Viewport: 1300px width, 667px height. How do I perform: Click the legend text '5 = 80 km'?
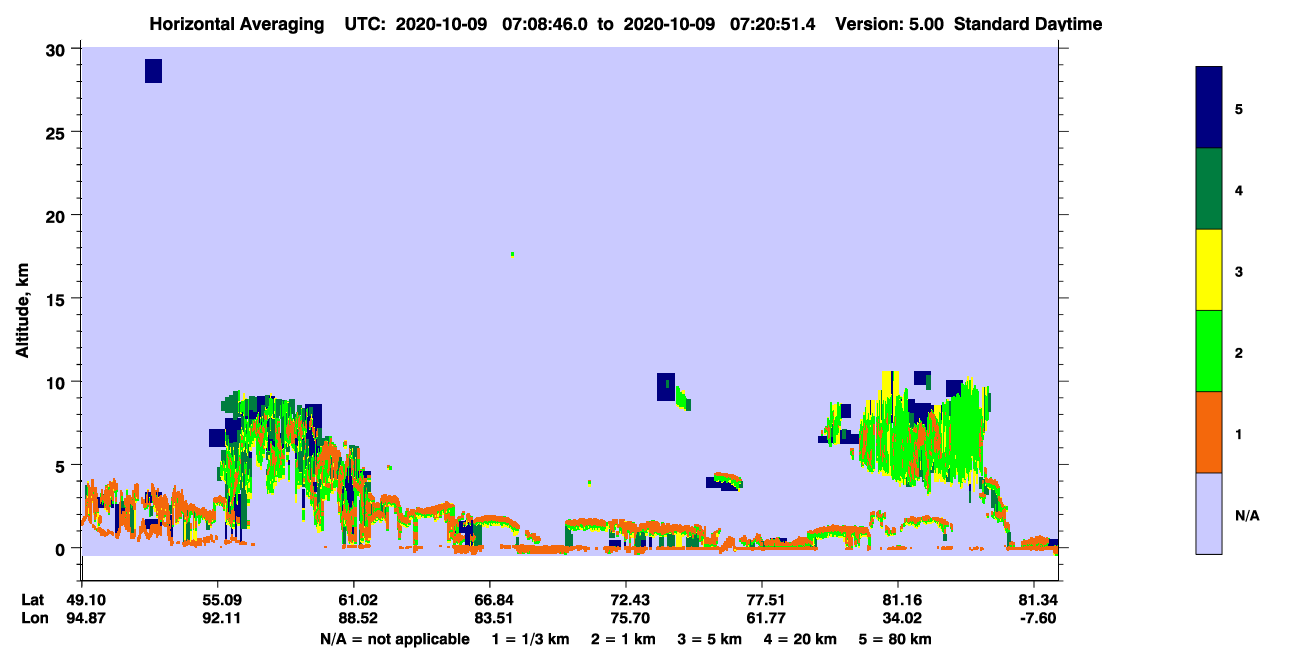coord(896,639)
